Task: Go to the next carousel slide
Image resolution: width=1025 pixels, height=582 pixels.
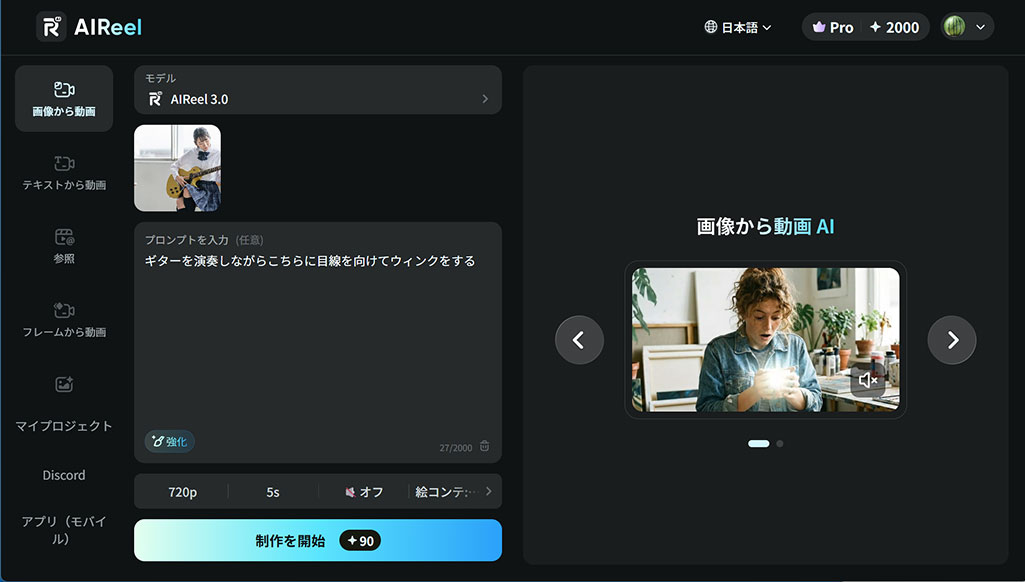Action: coord(952,340)
